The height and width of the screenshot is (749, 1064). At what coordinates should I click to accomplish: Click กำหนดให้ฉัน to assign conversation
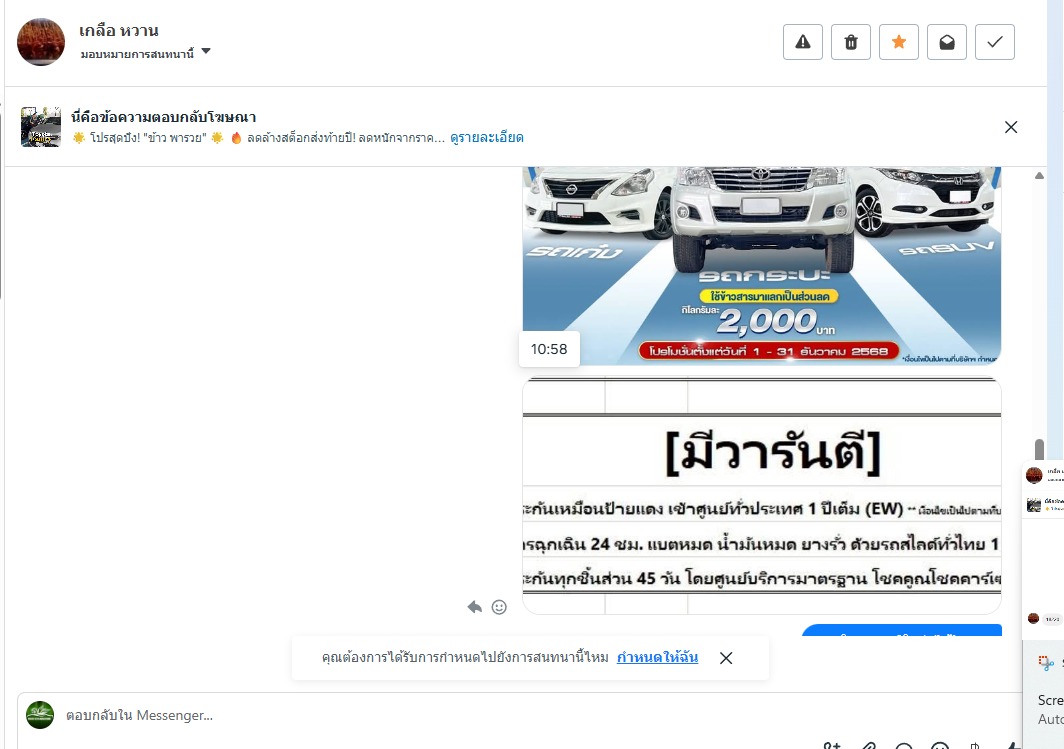[657, 657]
